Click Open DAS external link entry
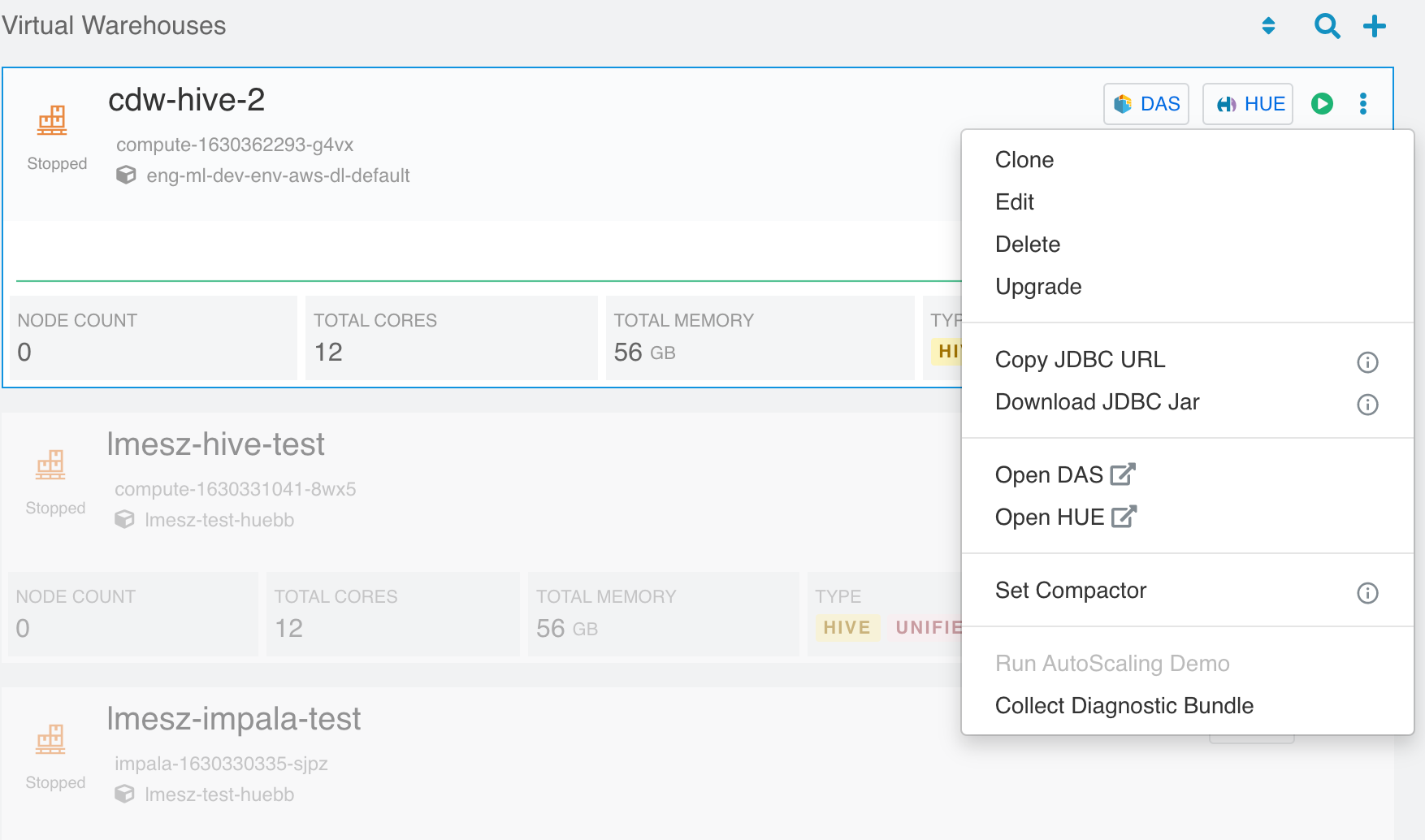Image resolution: width=1425 pixels, height=840 pixels. pos(1064,475)
